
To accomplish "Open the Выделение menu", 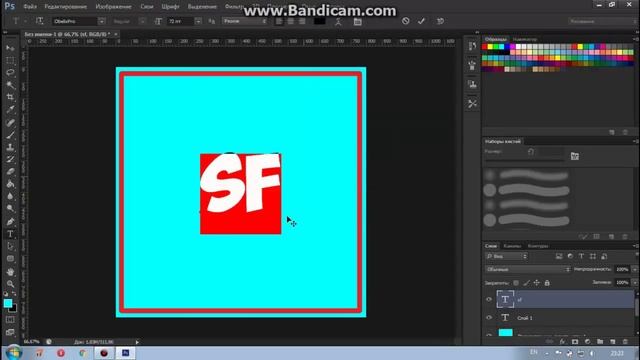I will pos(202,7).
